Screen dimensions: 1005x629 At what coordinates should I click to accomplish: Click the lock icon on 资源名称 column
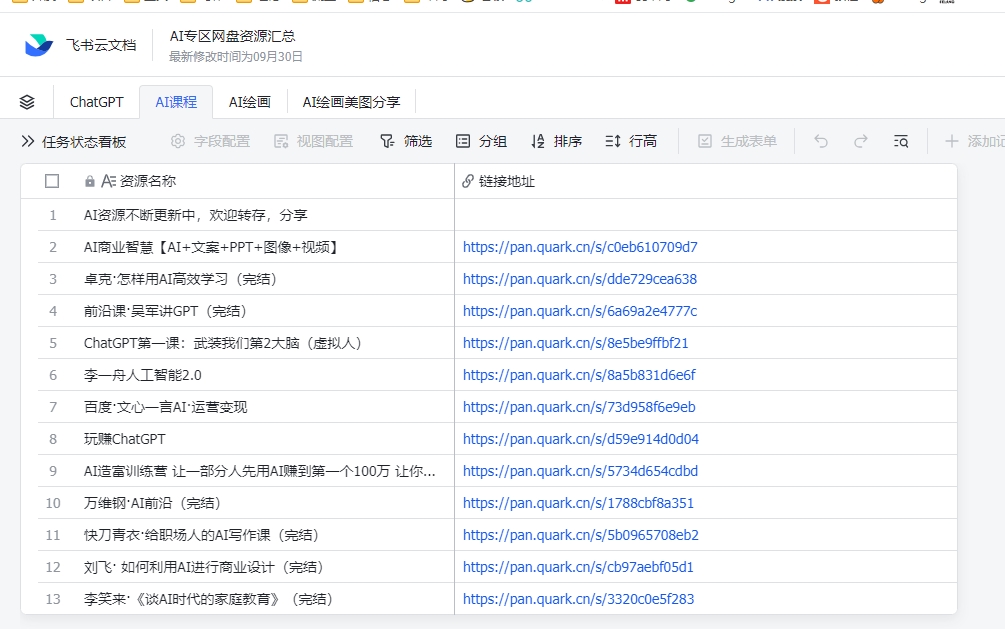click(90, 181)
